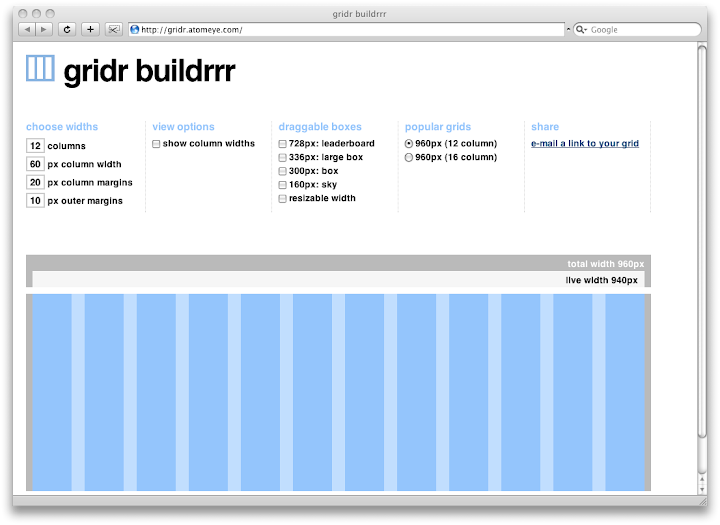
Task: Click in the Google search box
Action: coord(637,29)
